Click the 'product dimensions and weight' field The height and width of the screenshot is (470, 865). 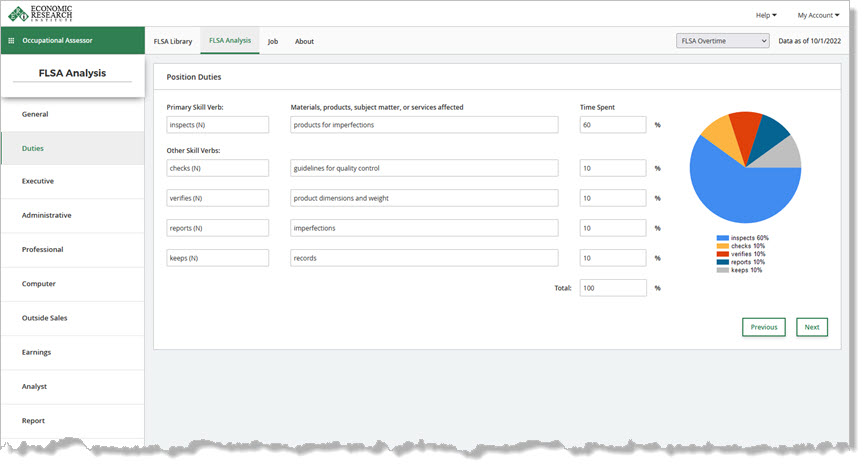point(424,198)
